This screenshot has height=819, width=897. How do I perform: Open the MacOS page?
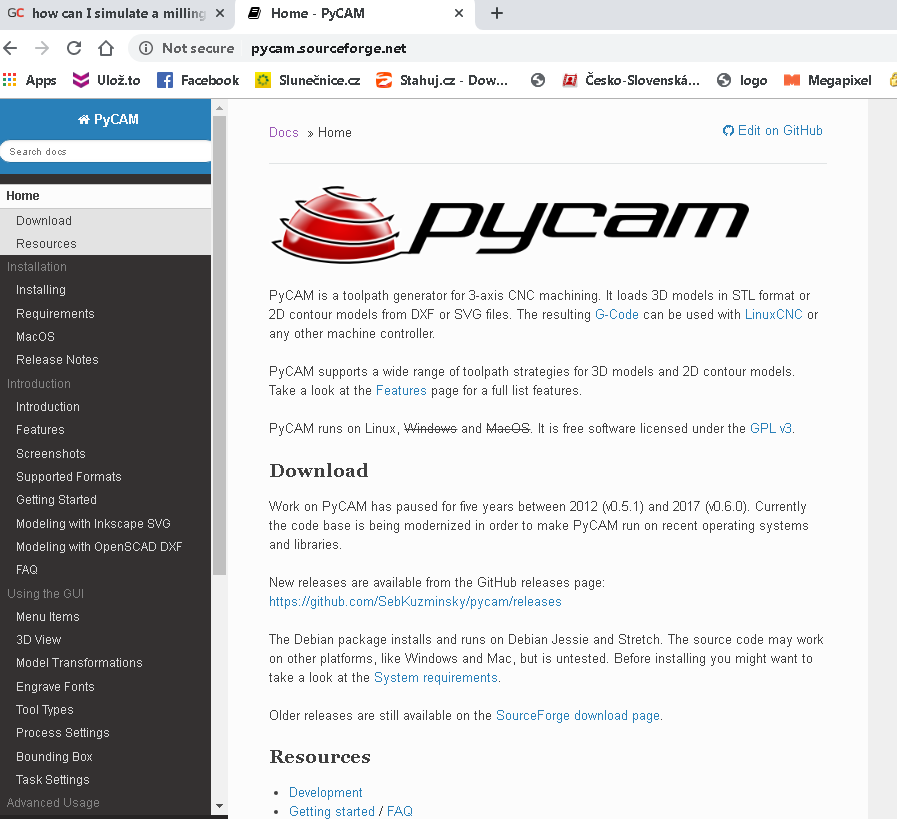pos(35,337)
